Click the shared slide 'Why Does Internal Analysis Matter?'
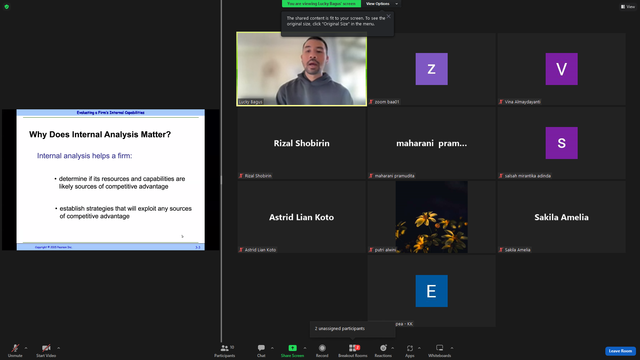This screenshot has height=360, width=640. pos(111,180)
